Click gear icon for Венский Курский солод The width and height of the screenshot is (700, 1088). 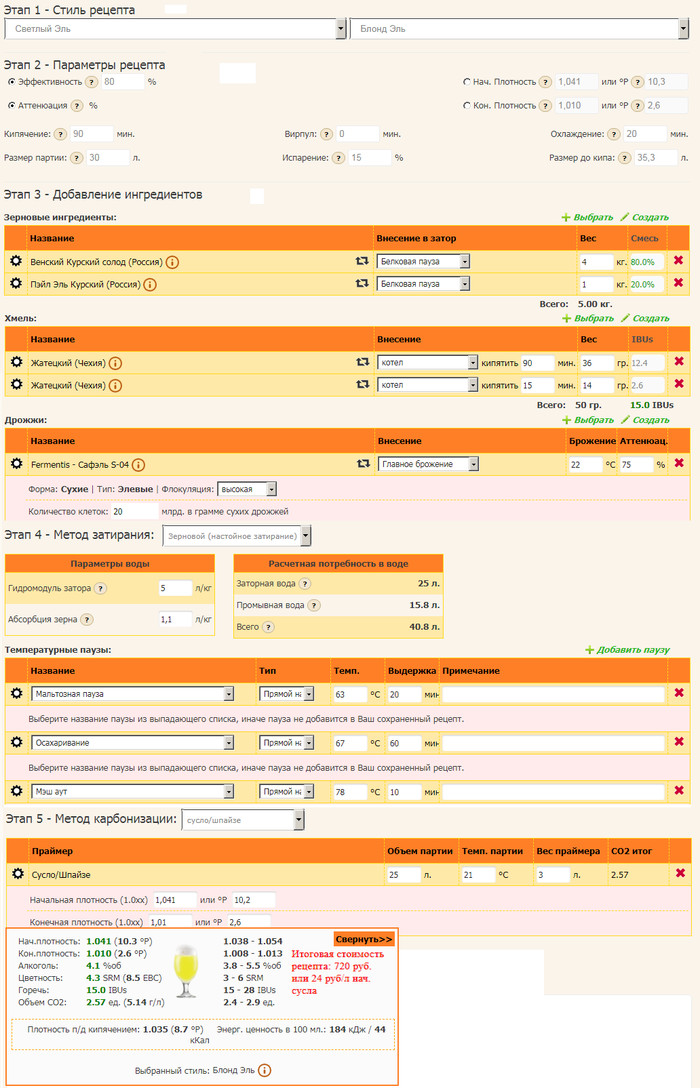(x=16, y=261)
